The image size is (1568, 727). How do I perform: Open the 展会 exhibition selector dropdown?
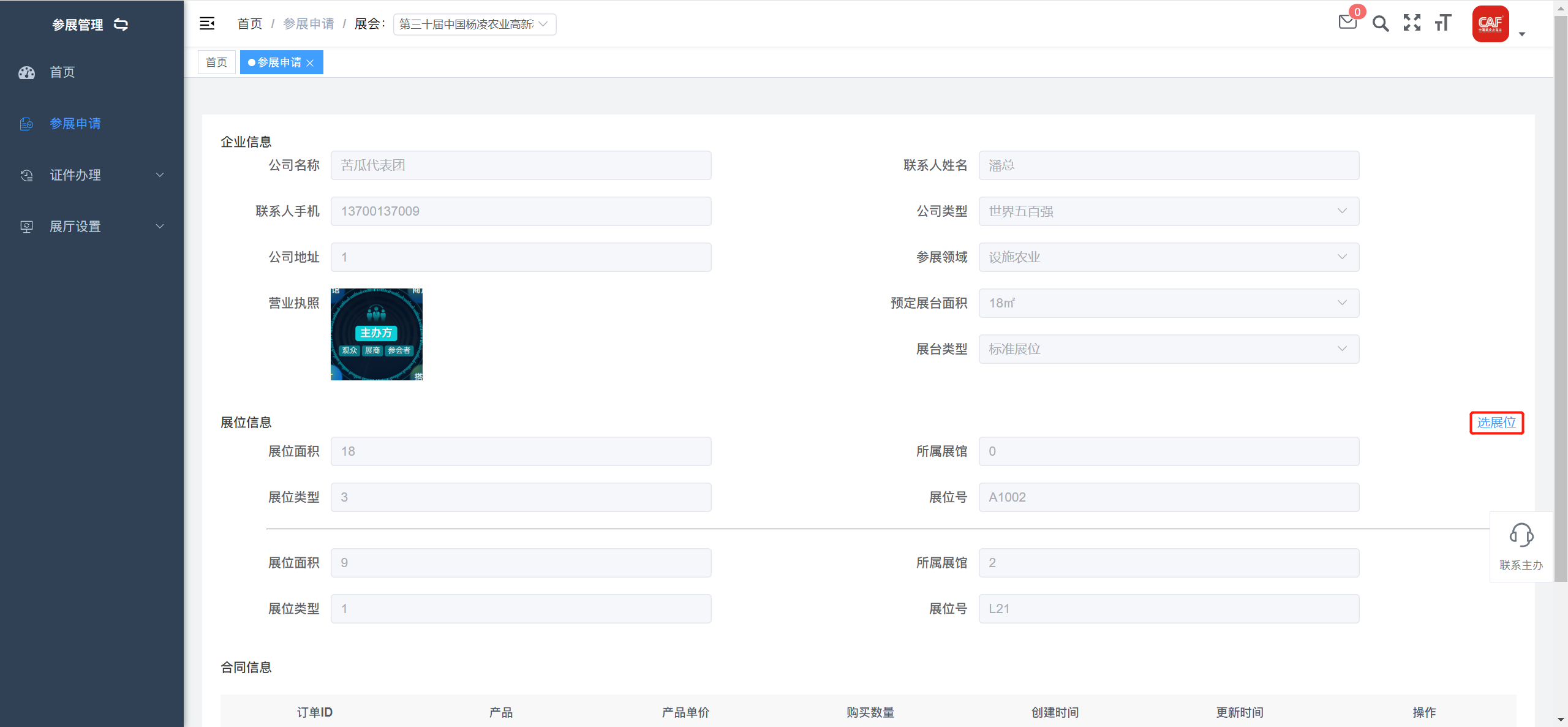point(474,24)
